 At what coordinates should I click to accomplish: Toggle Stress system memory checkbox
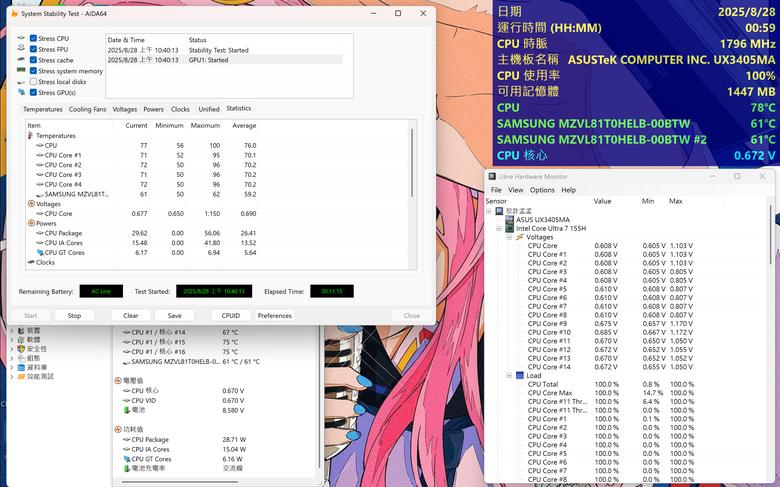coord(33,71)
